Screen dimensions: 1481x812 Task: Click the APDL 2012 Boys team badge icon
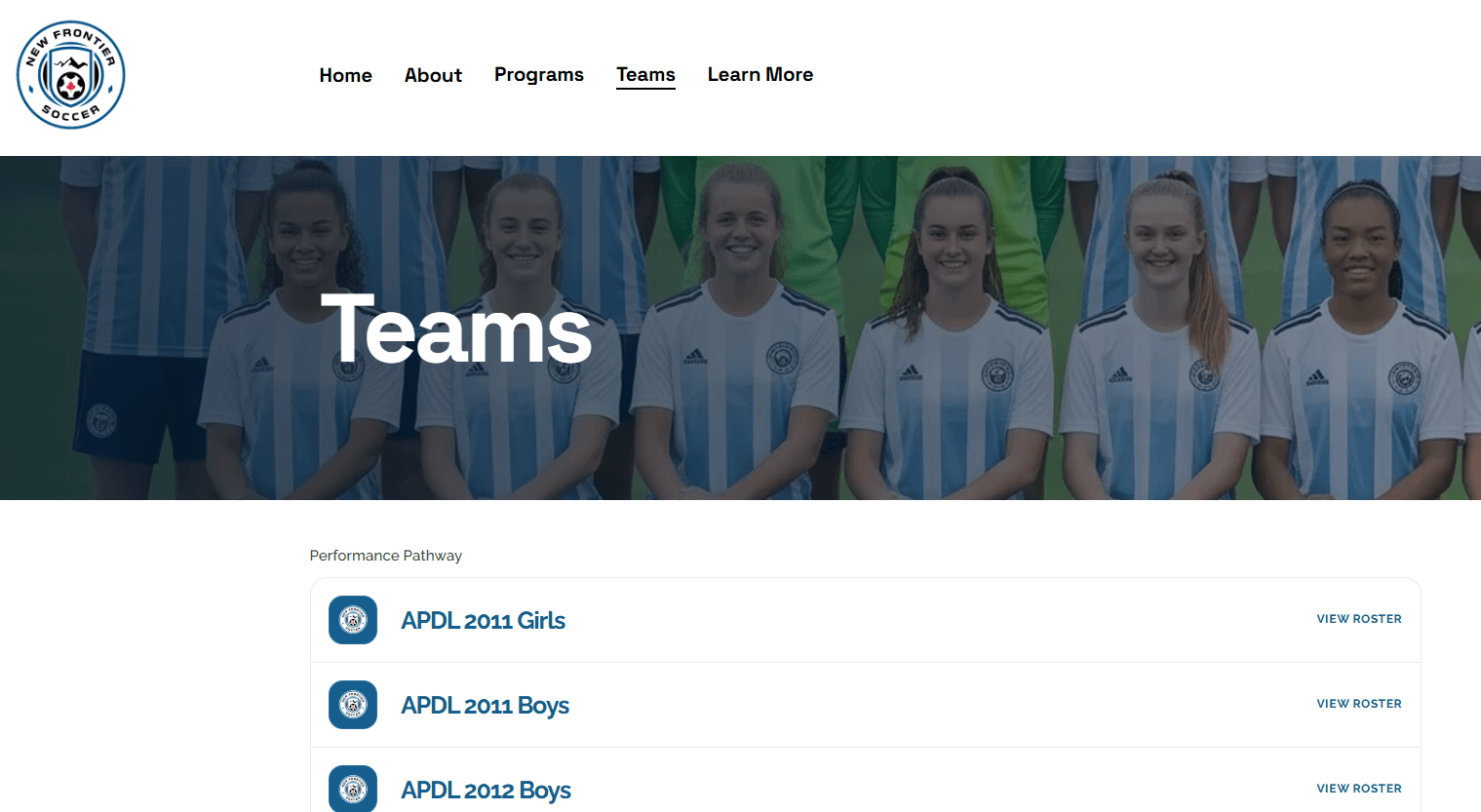pyautogui.click(x=353, y=789)
